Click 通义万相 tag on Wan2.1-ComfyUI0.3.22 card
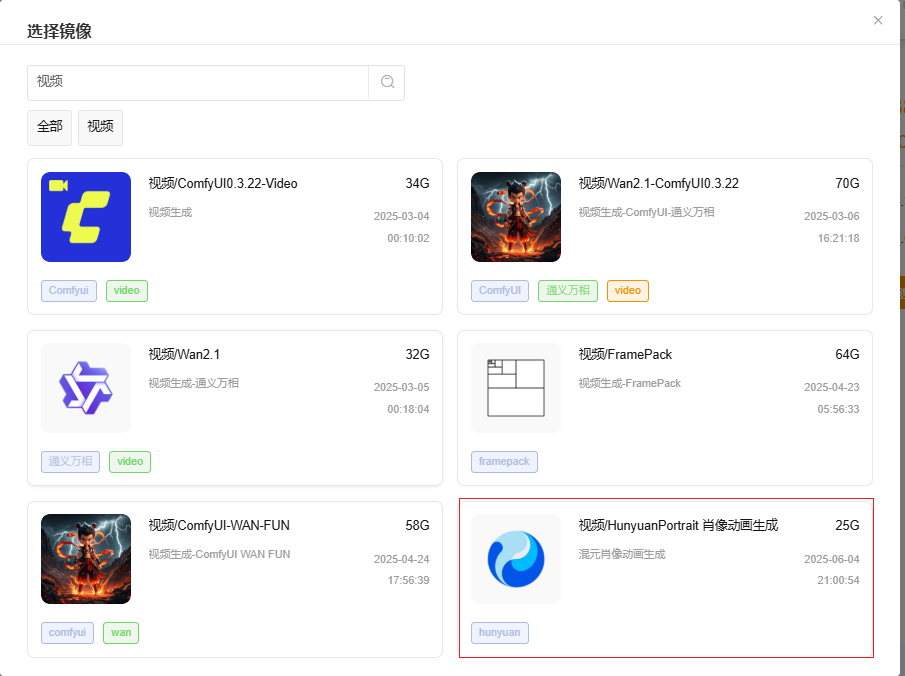905x676 pixels. pos(568,290)
